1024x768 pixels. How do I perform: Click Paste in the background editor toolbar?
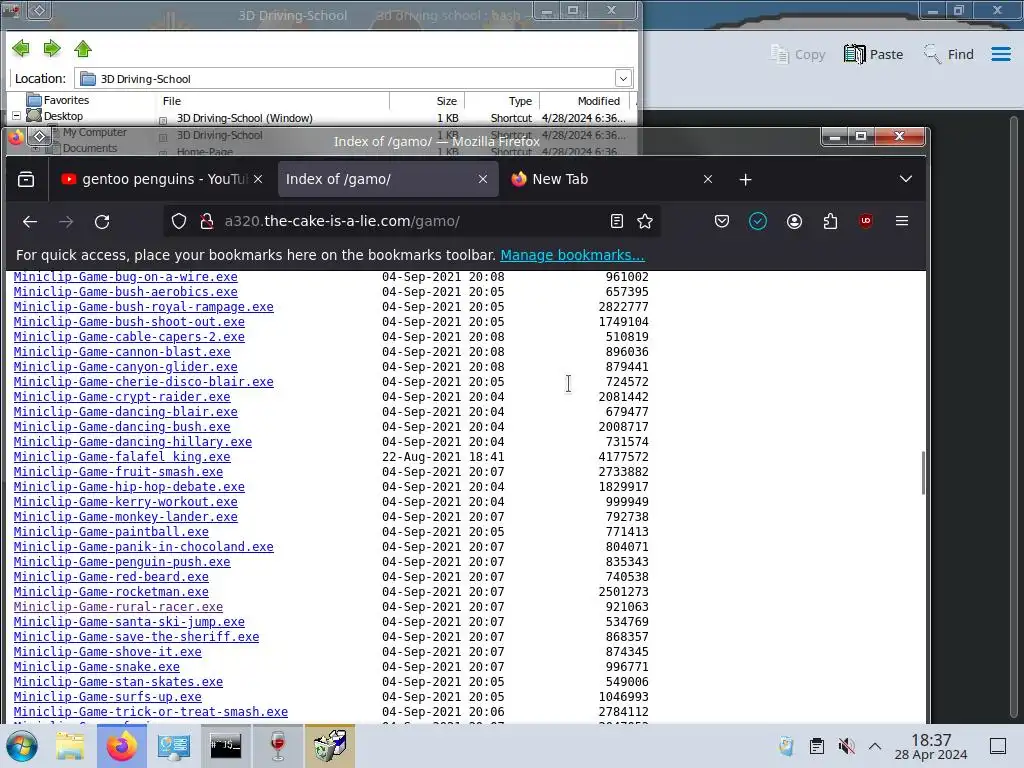(x=873, y=54)
